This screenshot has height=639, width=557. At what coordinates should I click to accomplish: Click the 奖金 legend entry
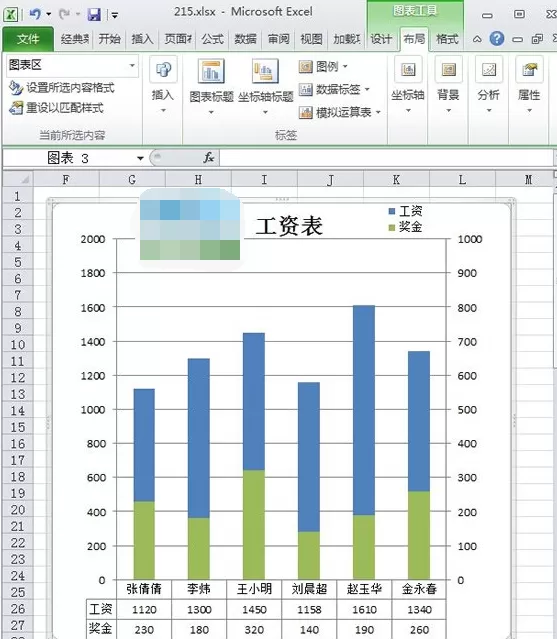pyautogui.click(x=405, y=227)
